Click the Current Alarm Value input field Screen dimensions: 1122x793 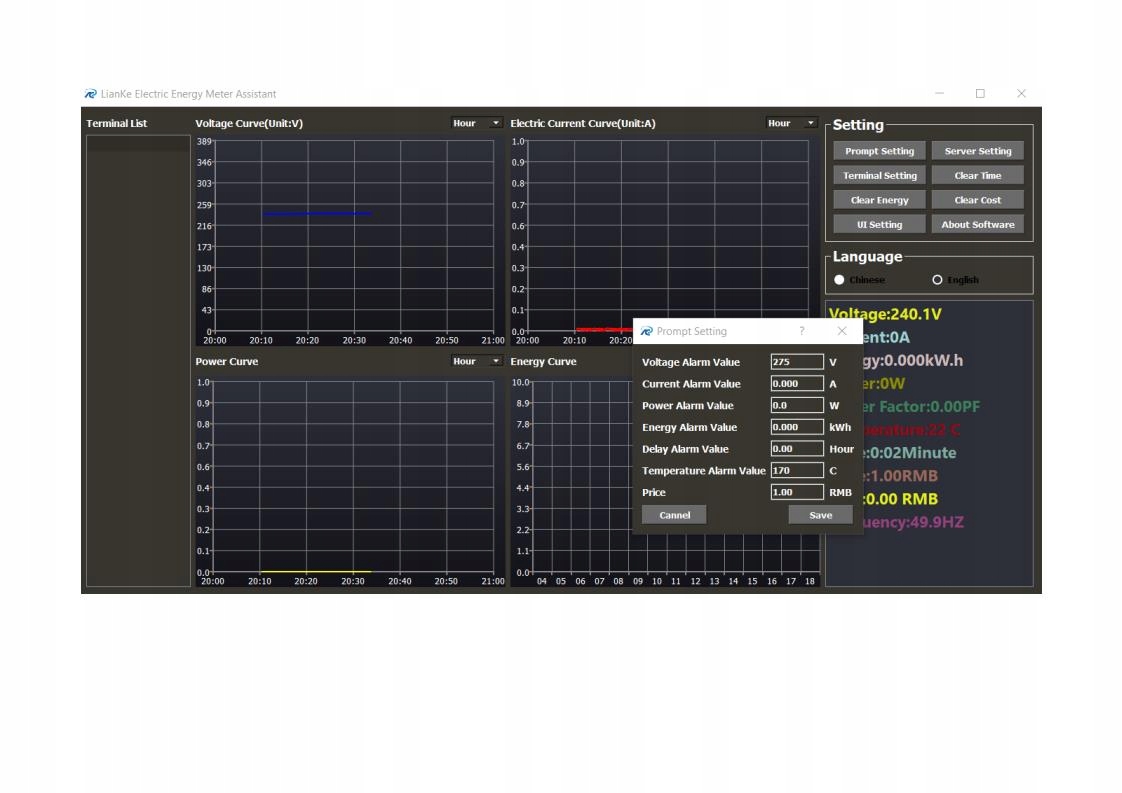[797, 384]
